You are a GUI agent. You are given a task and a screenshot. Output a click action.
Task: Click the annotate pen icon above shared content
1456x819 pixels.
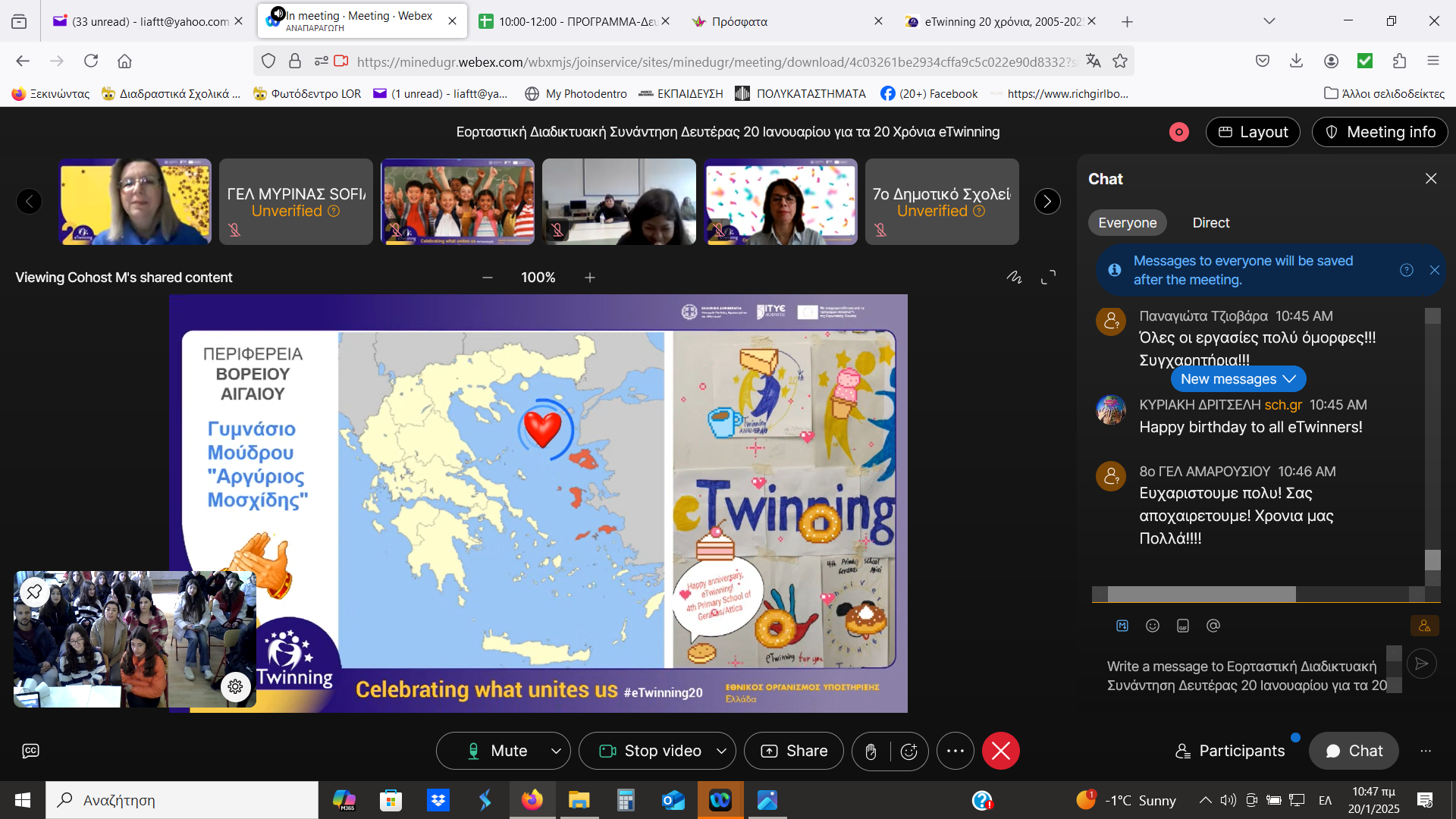(1015, 278)
